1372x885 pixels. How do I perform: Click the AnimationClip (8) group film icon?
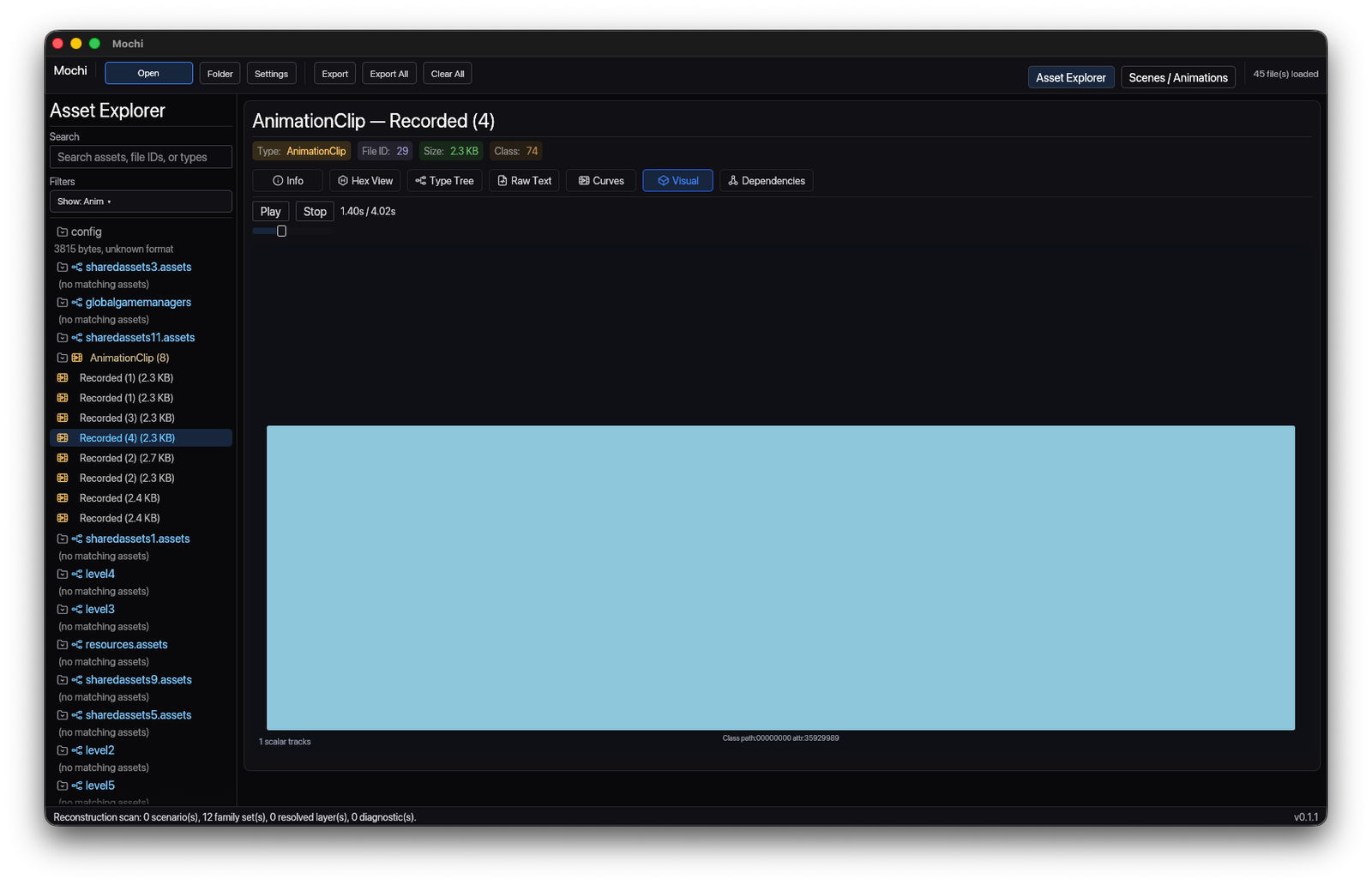pos(77,358)
